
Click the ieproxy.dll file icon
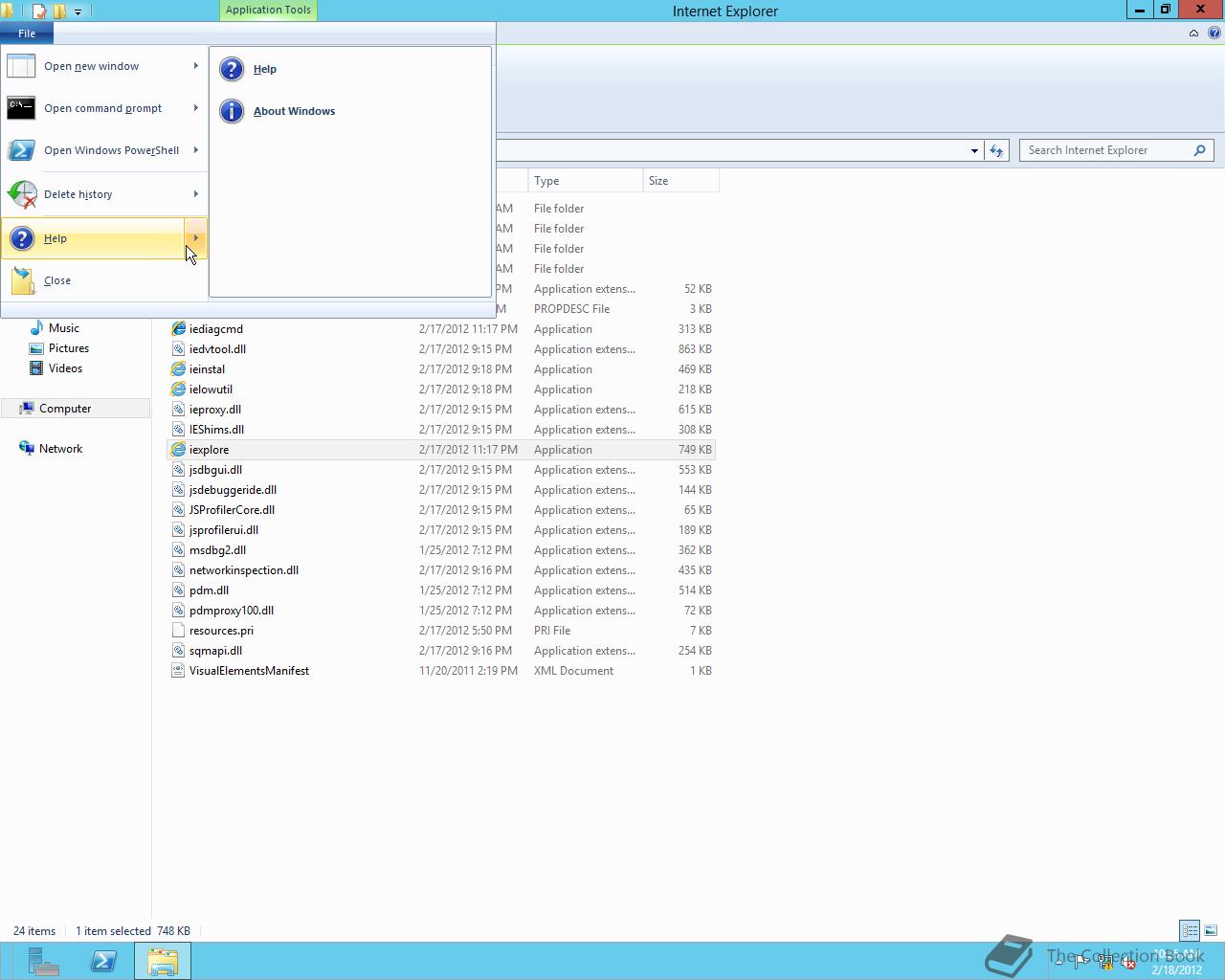[x=178, y=410]
